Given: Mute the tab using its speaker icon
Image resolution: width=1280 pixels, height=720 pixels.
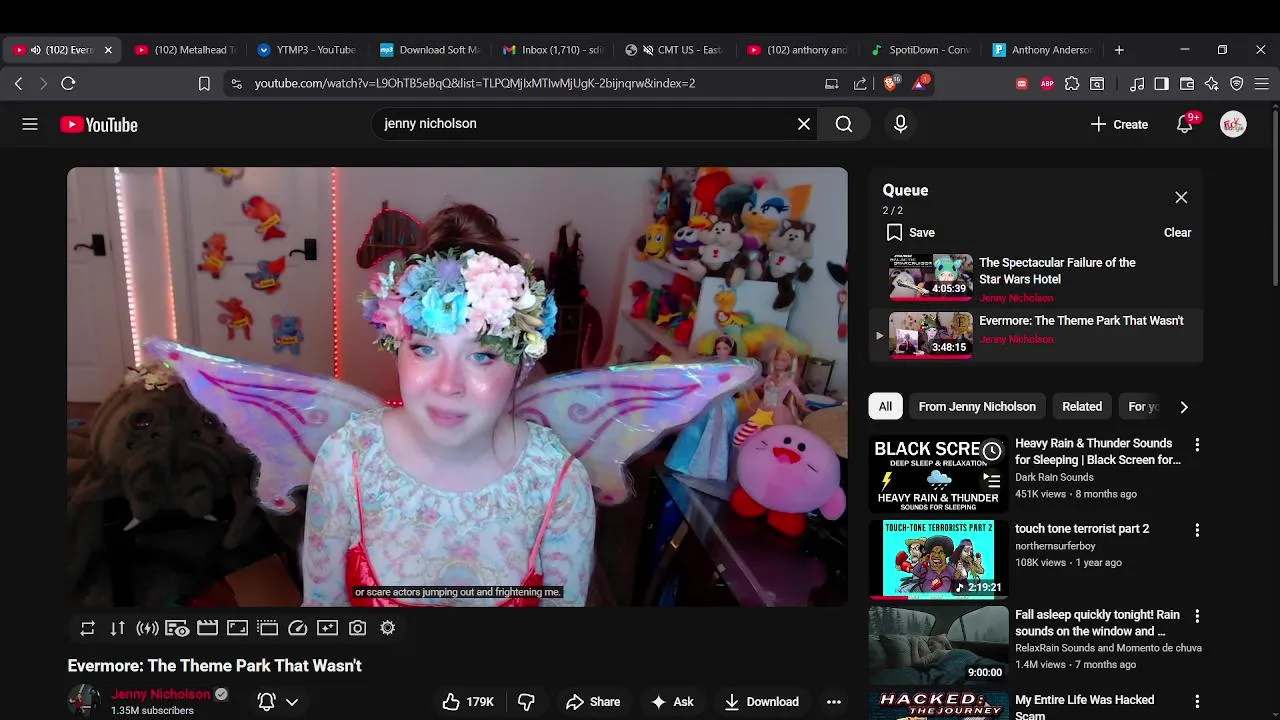Looking at the screenshot, I should click(x=36, y=50).
